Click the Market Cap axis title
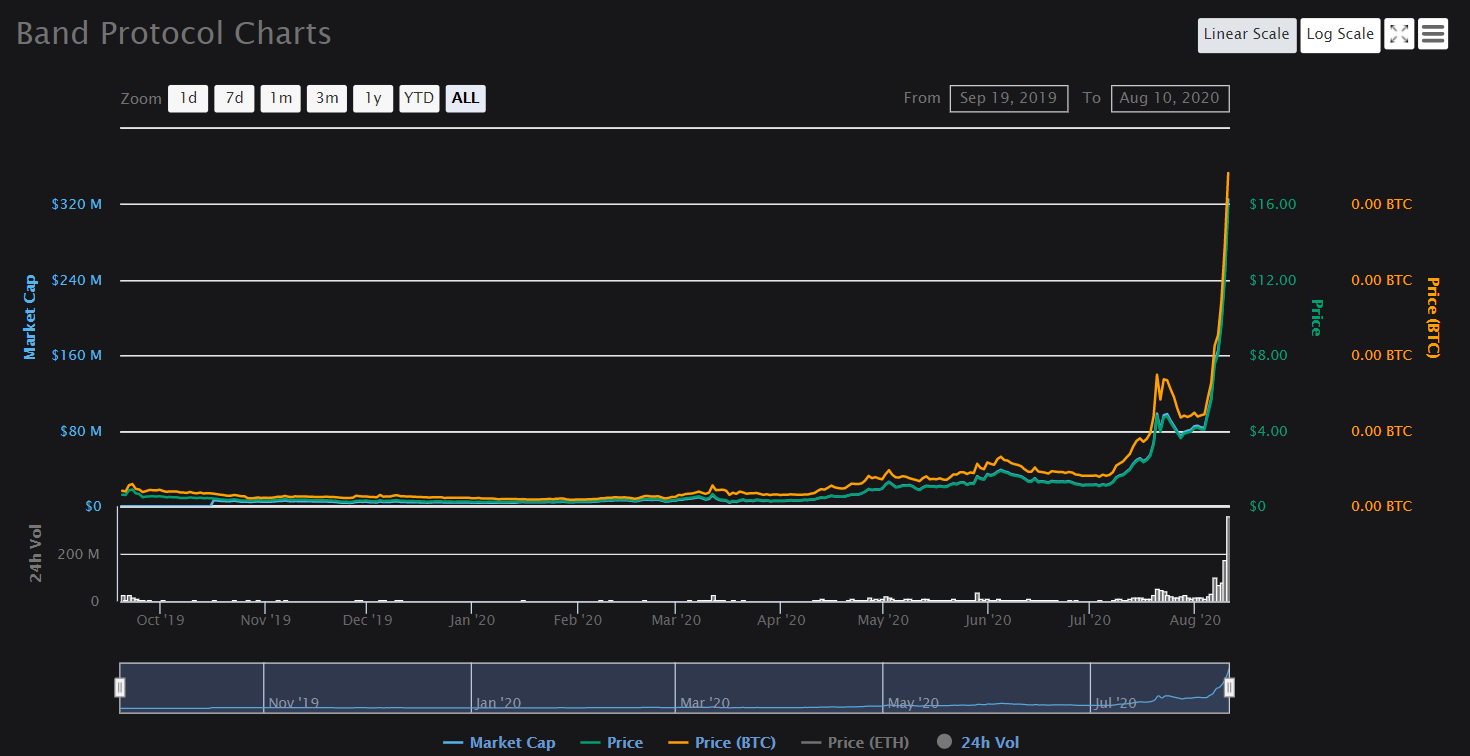 [x=30, y=317]
